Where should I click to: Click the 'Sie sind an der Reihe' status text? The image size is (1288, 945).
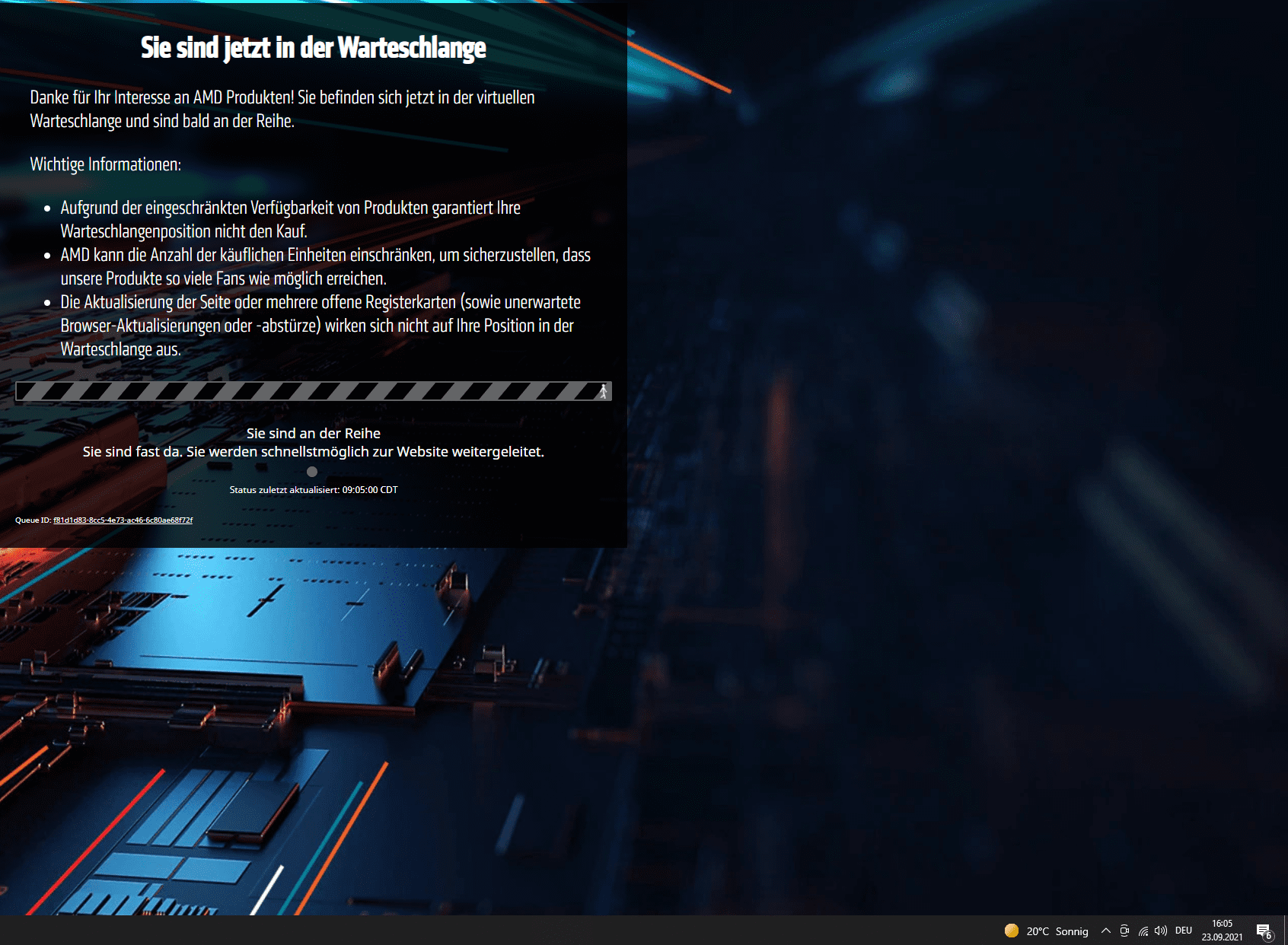[x=314, y=434]
